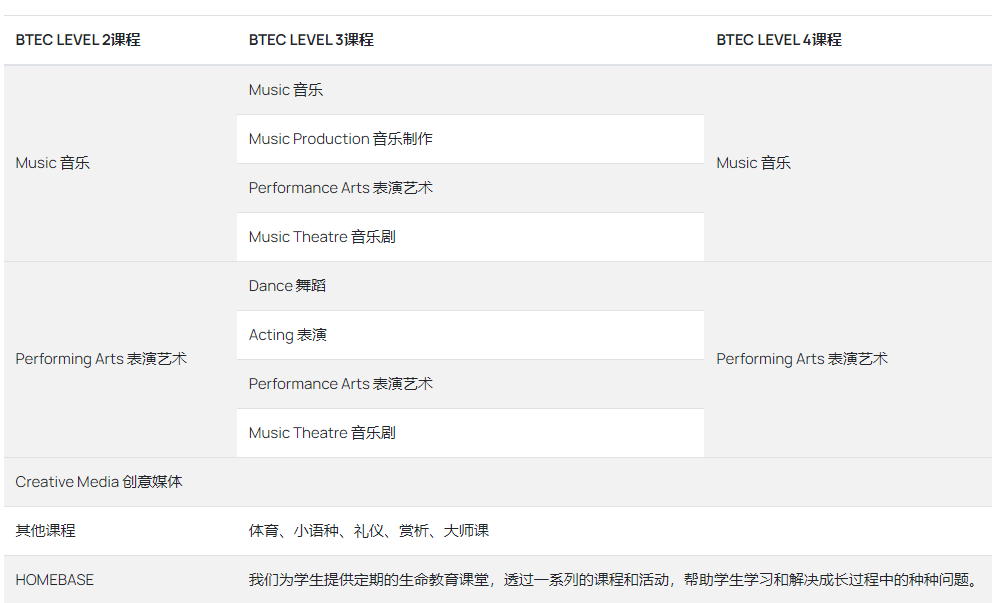Click "Music Theatre 音乐剧" just above Dance 舞蹈
This screenshot has height=603, width=992.
[x=322, y=237]
